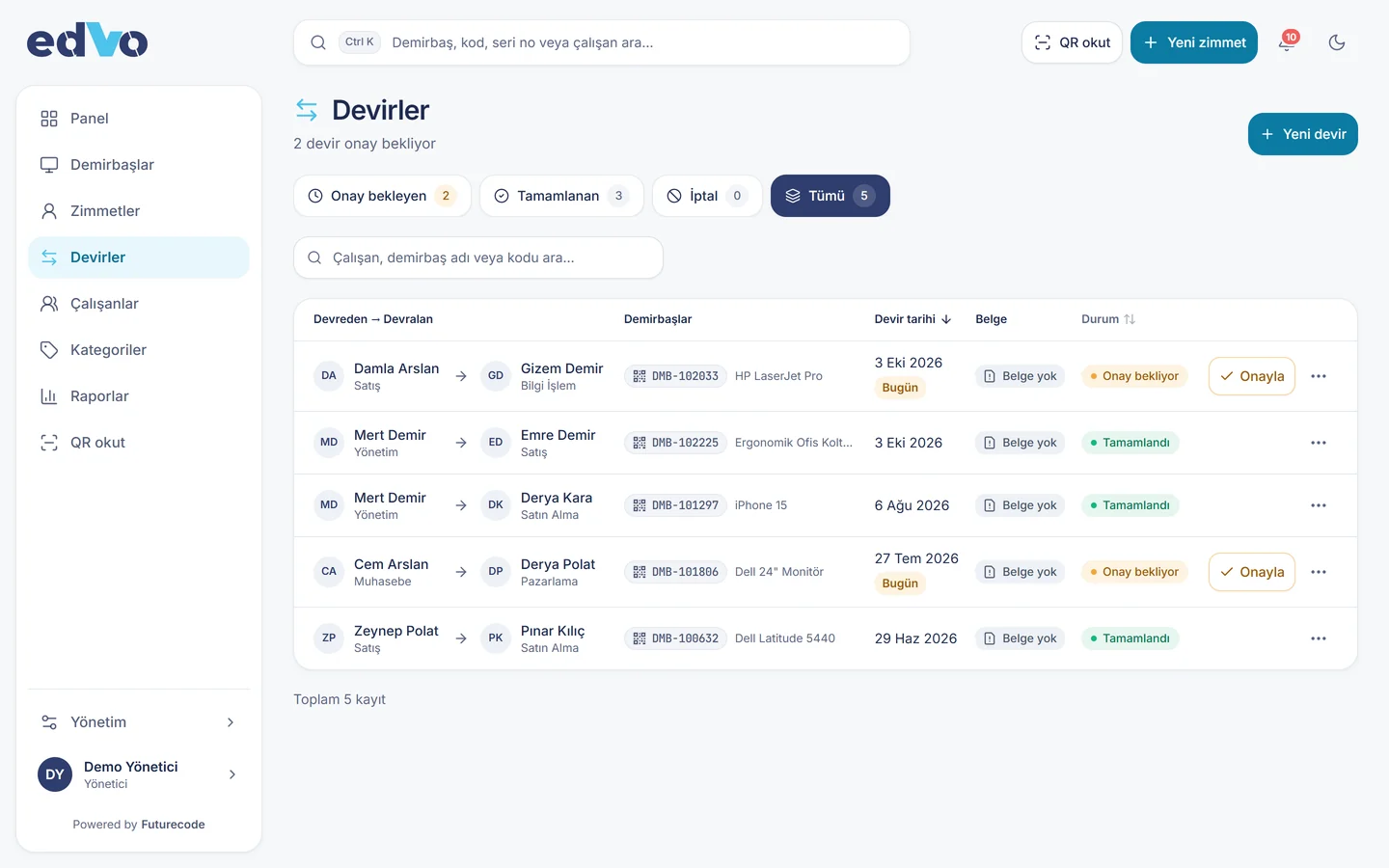Open Zimmetler in the sidebar

click(139, 211)
